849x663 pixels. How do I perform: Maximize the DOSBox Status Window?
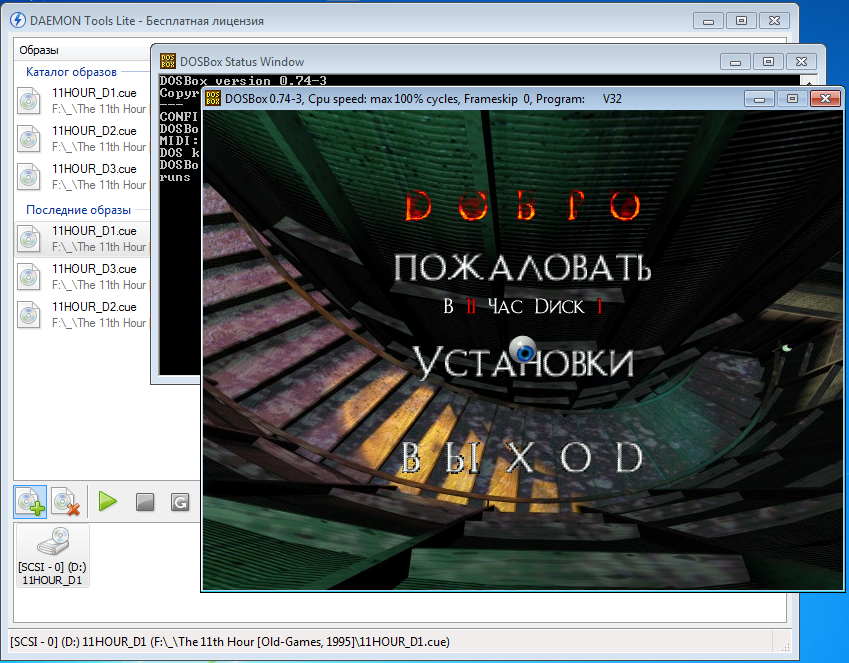768,62
